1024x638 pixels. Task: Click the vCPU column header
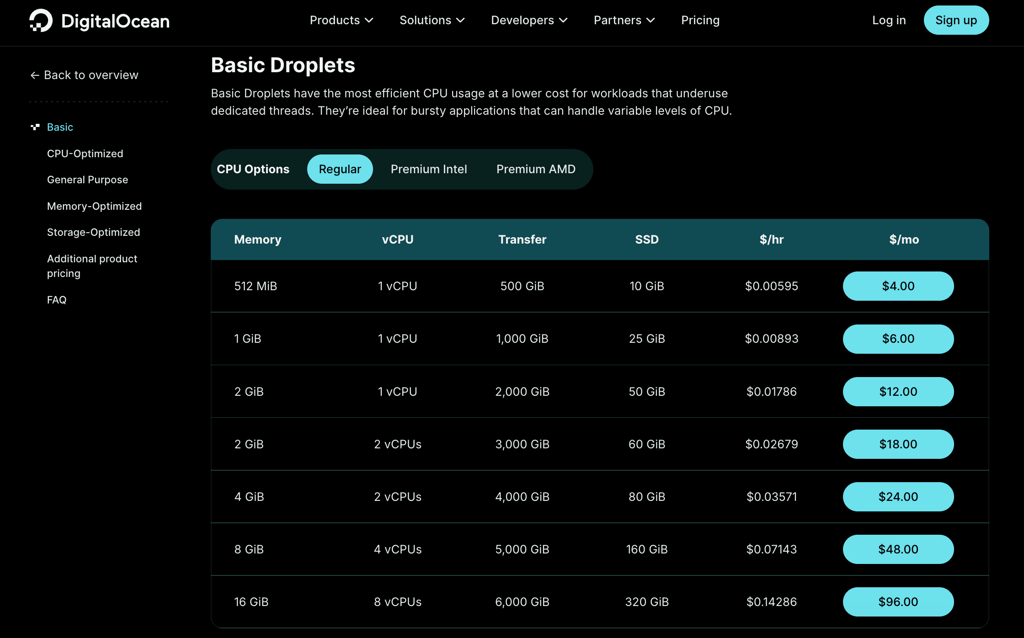tap(398, 240)
